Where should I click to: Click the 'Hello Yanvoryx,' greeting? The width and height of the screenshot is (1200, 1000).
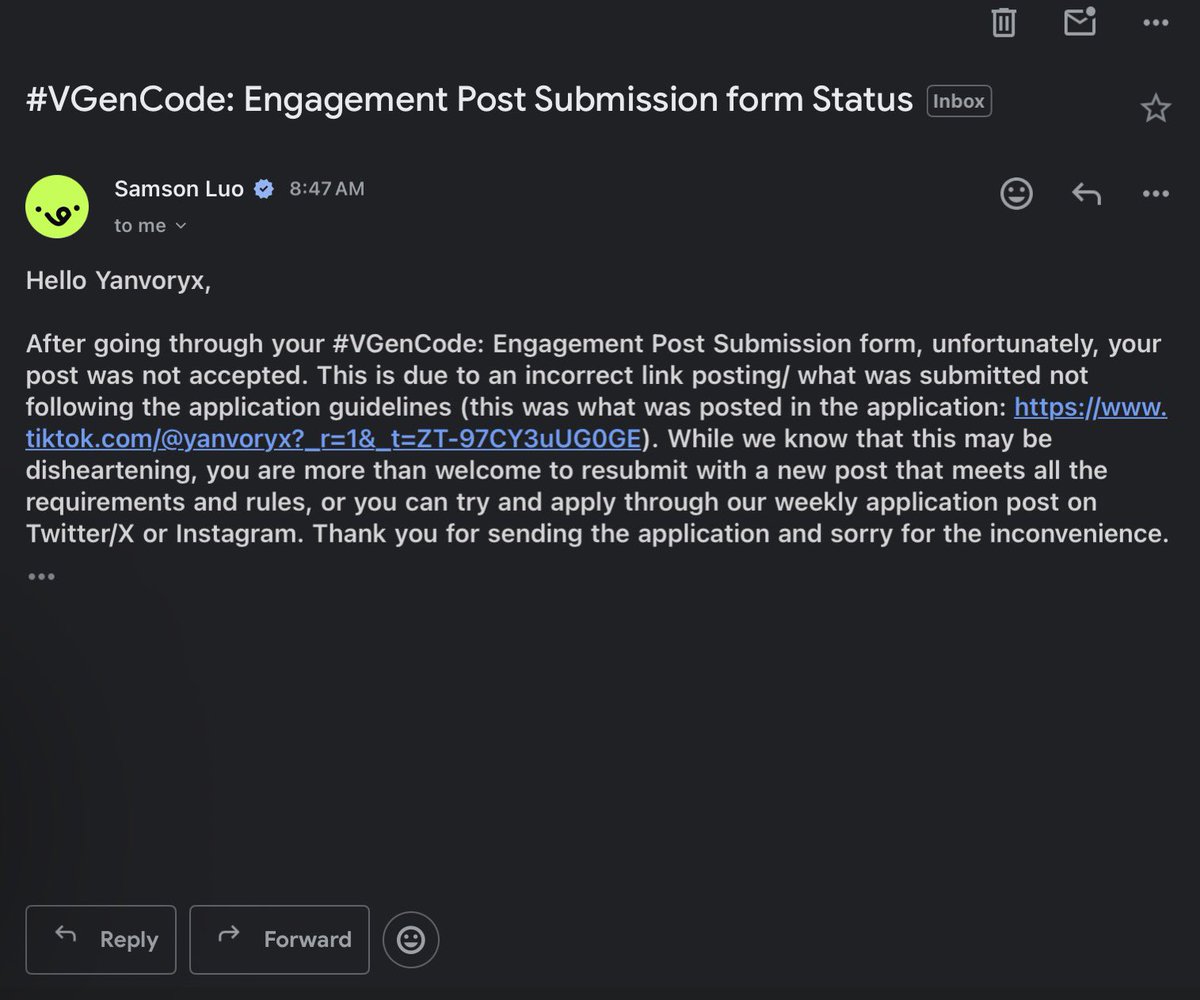pos(119,281)
